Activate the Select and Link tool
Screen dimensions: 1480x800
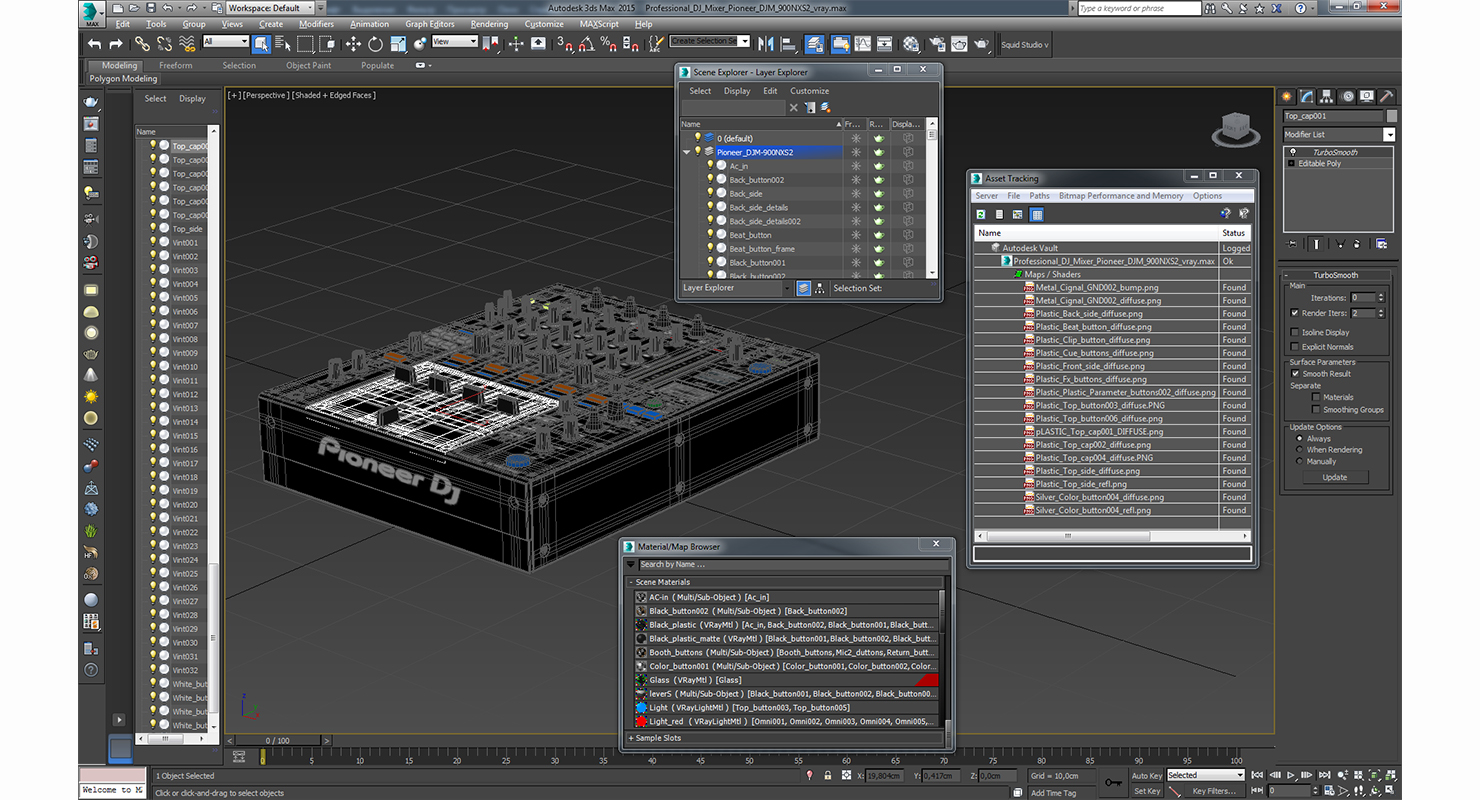coord(142,44)
